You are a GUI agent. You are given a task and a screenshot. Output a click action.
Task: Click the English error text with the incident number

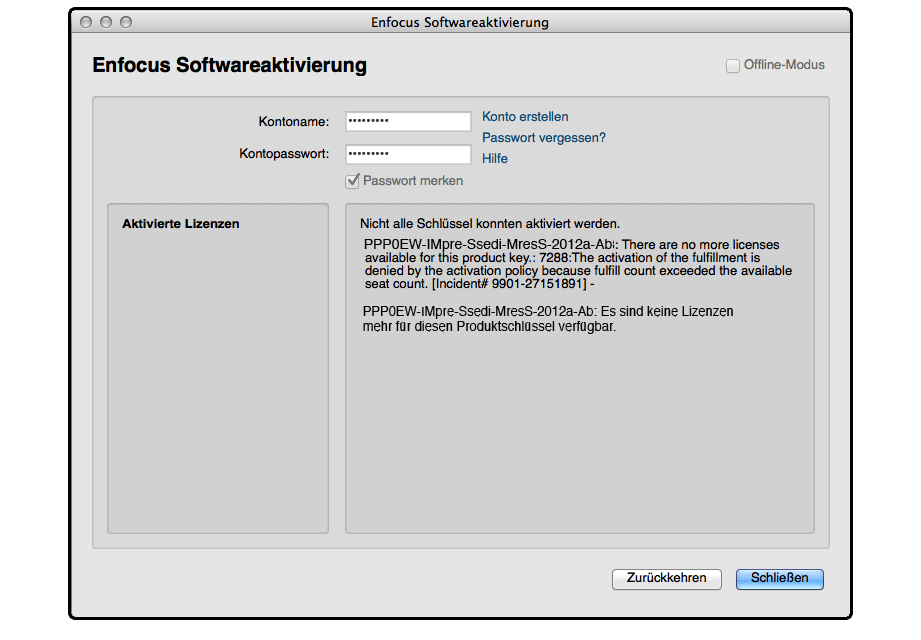tap(578, 264)
